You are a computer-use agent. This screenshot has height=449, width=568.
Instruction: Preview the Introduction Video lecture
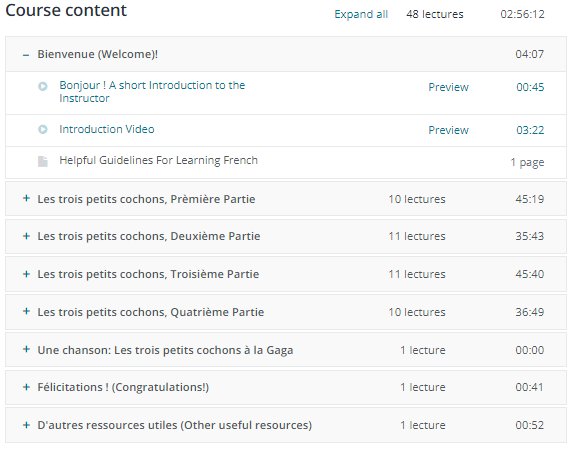[x=448, y=130]
